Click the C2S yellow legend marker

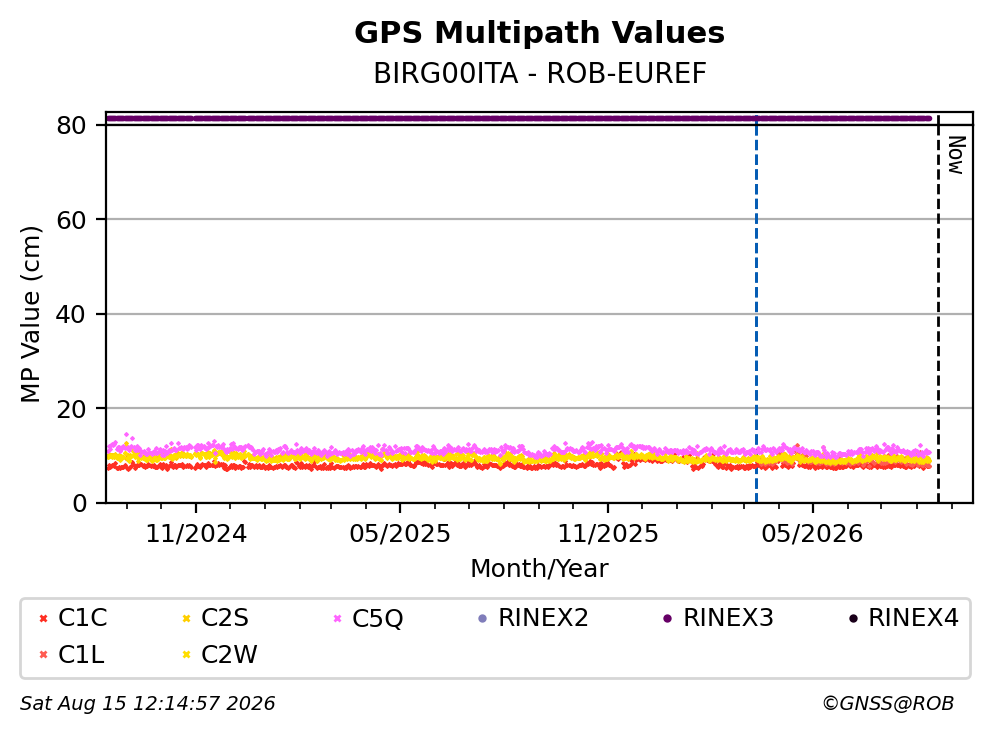coord(186,618)
